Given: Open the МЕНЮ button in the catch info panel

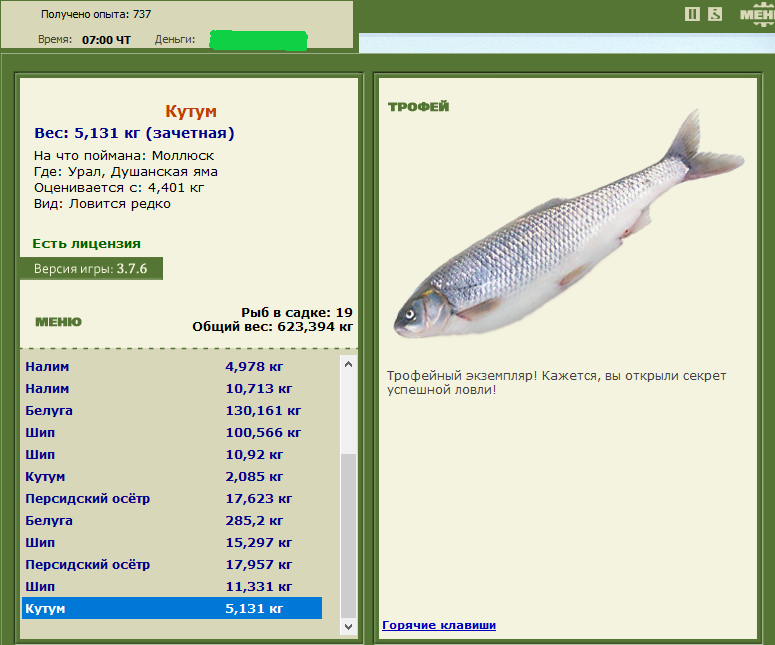Looking at the screenshot, I should point(58,322).
